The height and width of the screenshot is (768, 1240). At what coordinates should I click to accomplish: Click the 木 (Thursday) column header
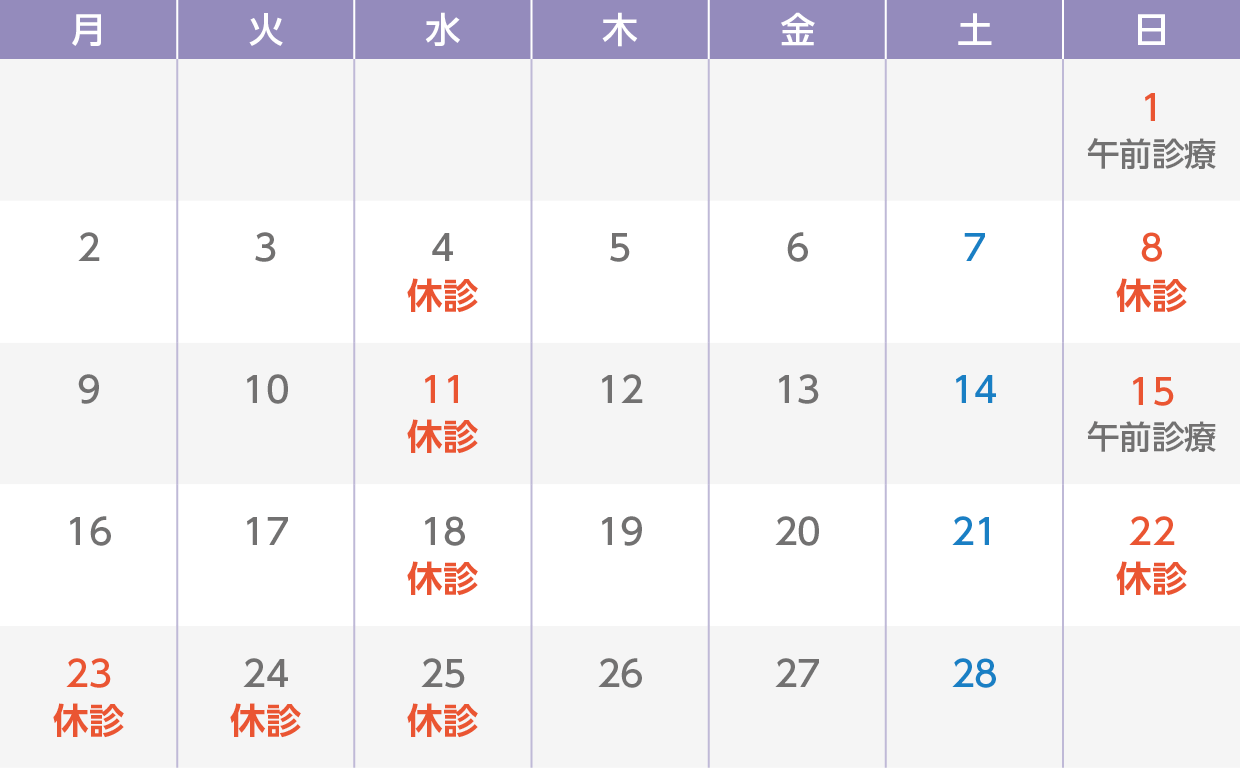[620, 30]
